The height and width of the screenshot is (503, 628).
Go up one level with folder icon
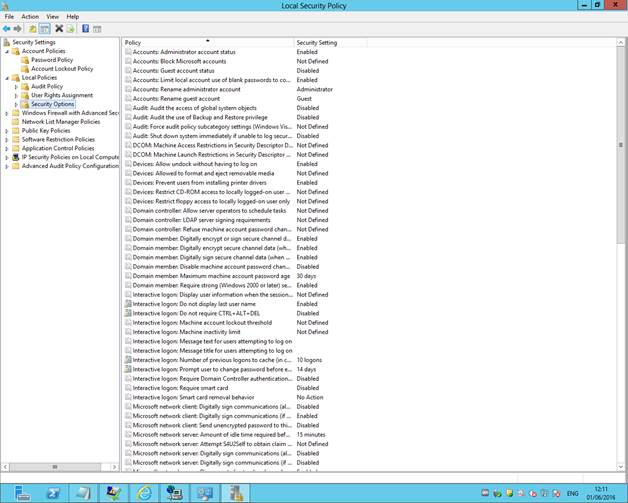(x=32, y=28)
